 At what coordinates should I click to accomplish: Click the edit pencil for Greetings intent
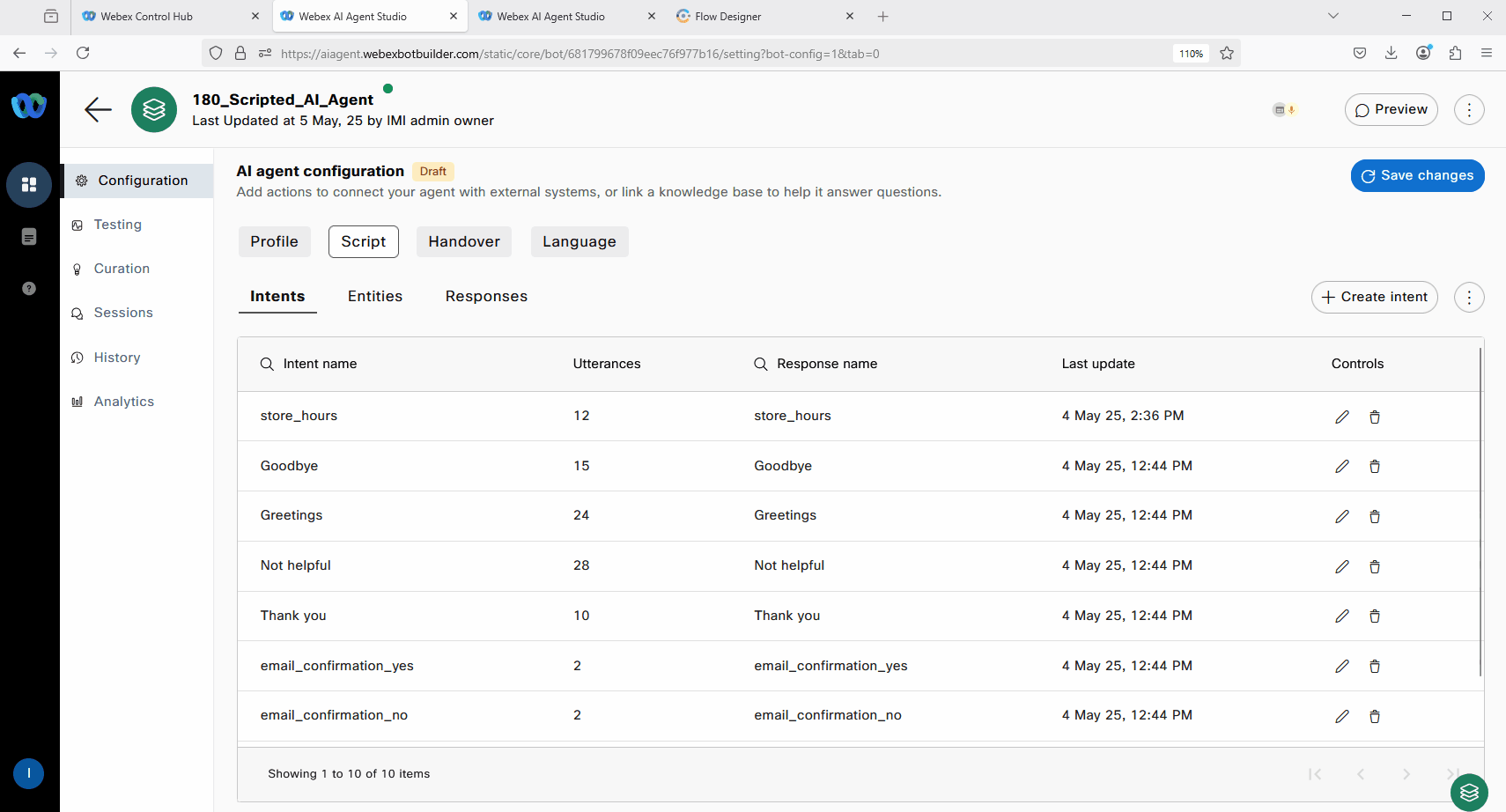1341,517
